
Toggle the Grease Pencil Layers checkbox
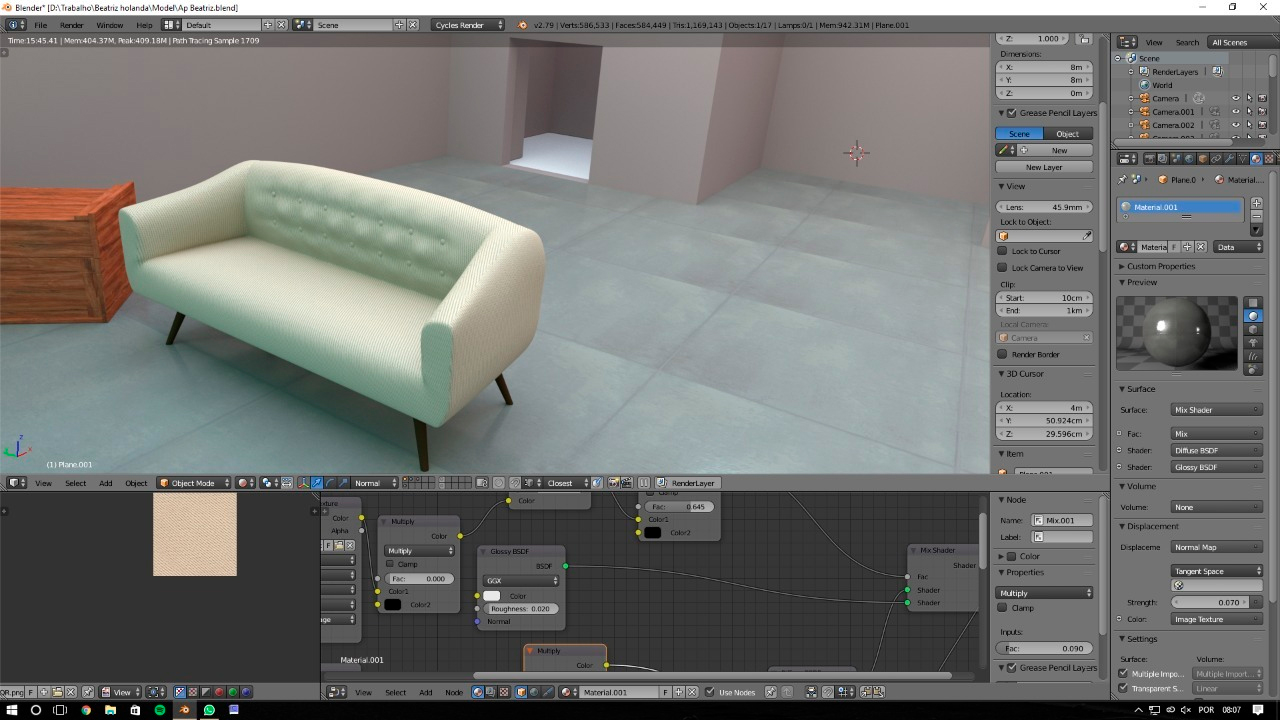pyautogui.click(x=1012, y=113)
